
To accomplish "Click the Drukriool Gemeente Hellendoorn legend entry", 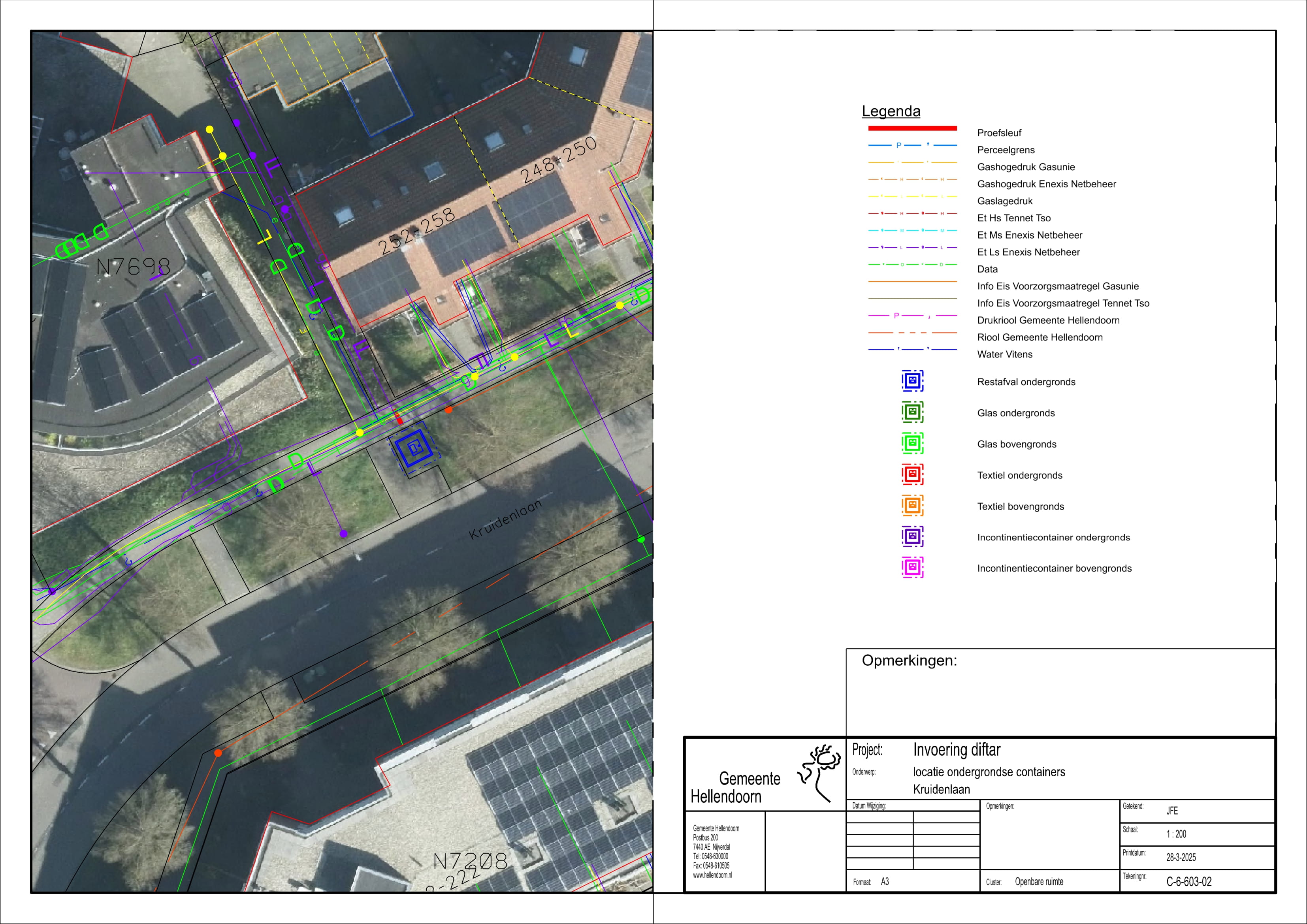I will pos(1048,320).
